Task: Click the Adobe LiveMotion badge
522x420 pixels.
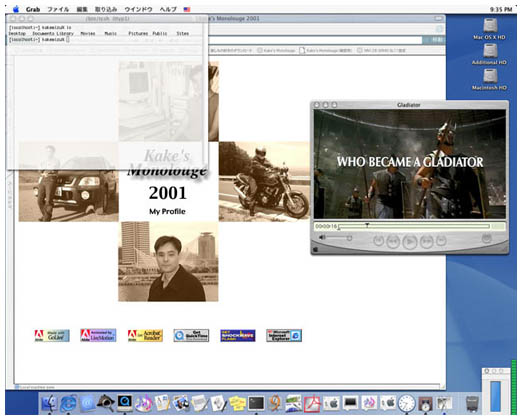Action: [x=98, y=335]
